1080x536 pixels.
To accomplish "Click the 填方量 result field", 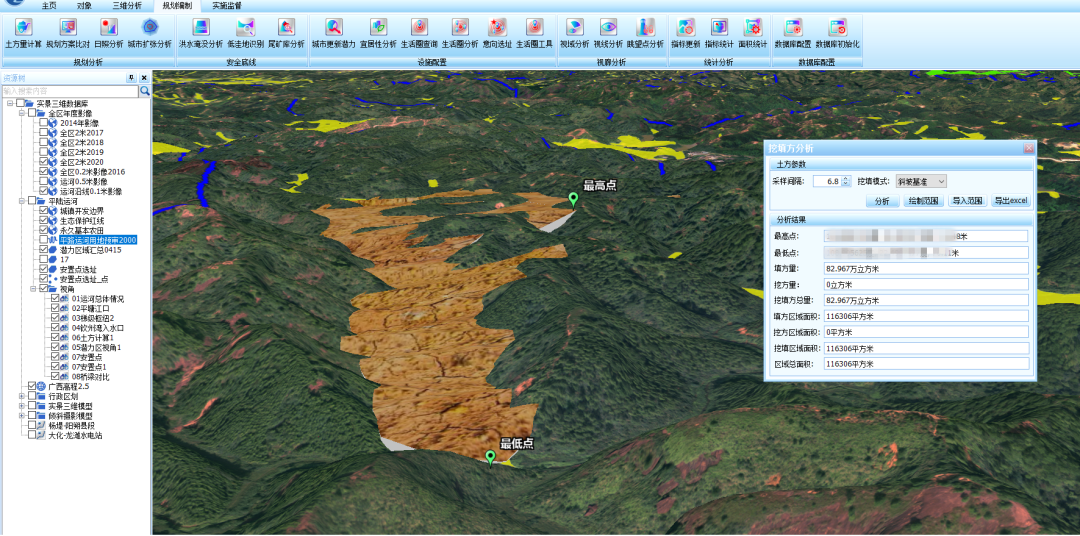I will coord(926,268).
